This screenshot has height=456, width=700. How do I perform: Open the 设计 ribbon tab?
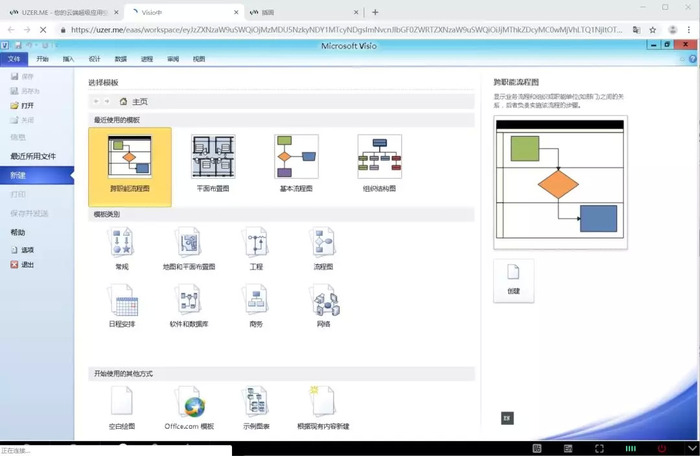pyautogui.click(x=95, y=59)
